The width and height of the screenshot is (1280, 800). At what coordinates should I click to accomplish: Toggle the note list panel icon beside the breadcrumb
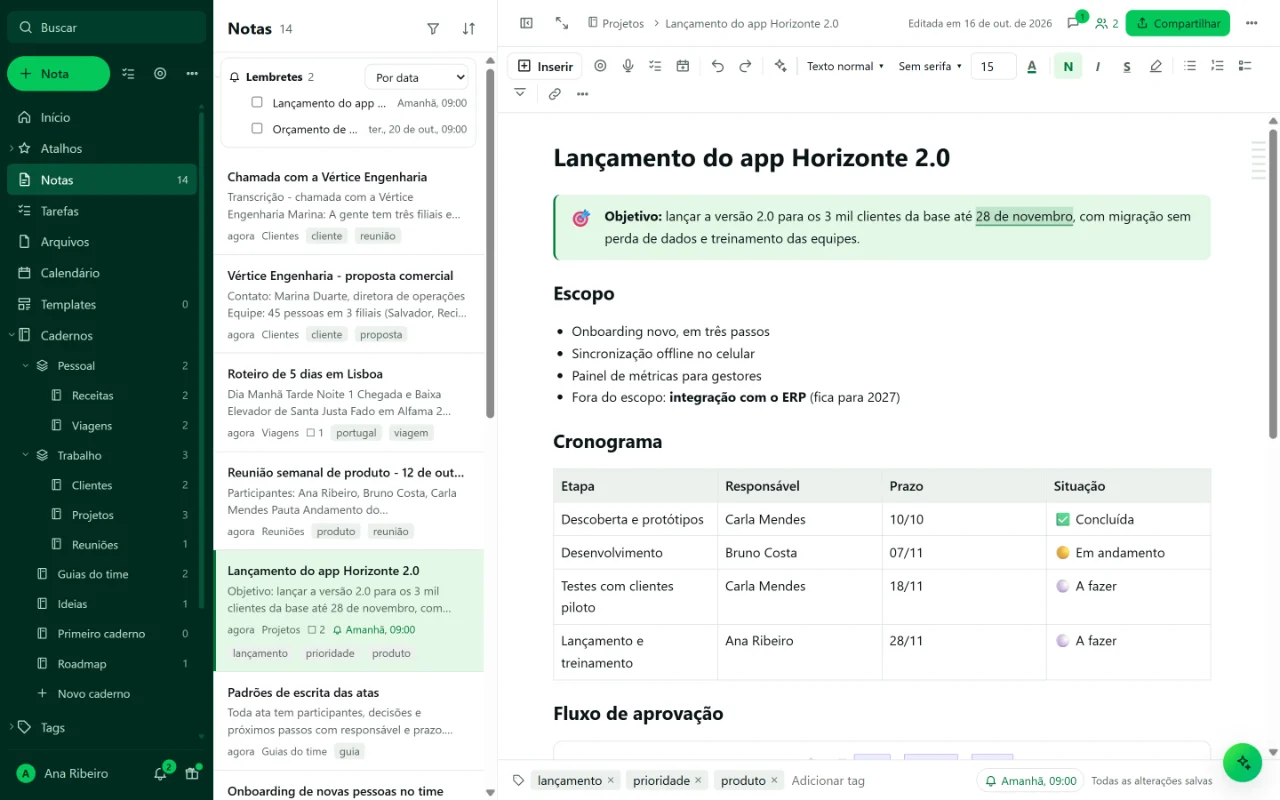[527, 23]
